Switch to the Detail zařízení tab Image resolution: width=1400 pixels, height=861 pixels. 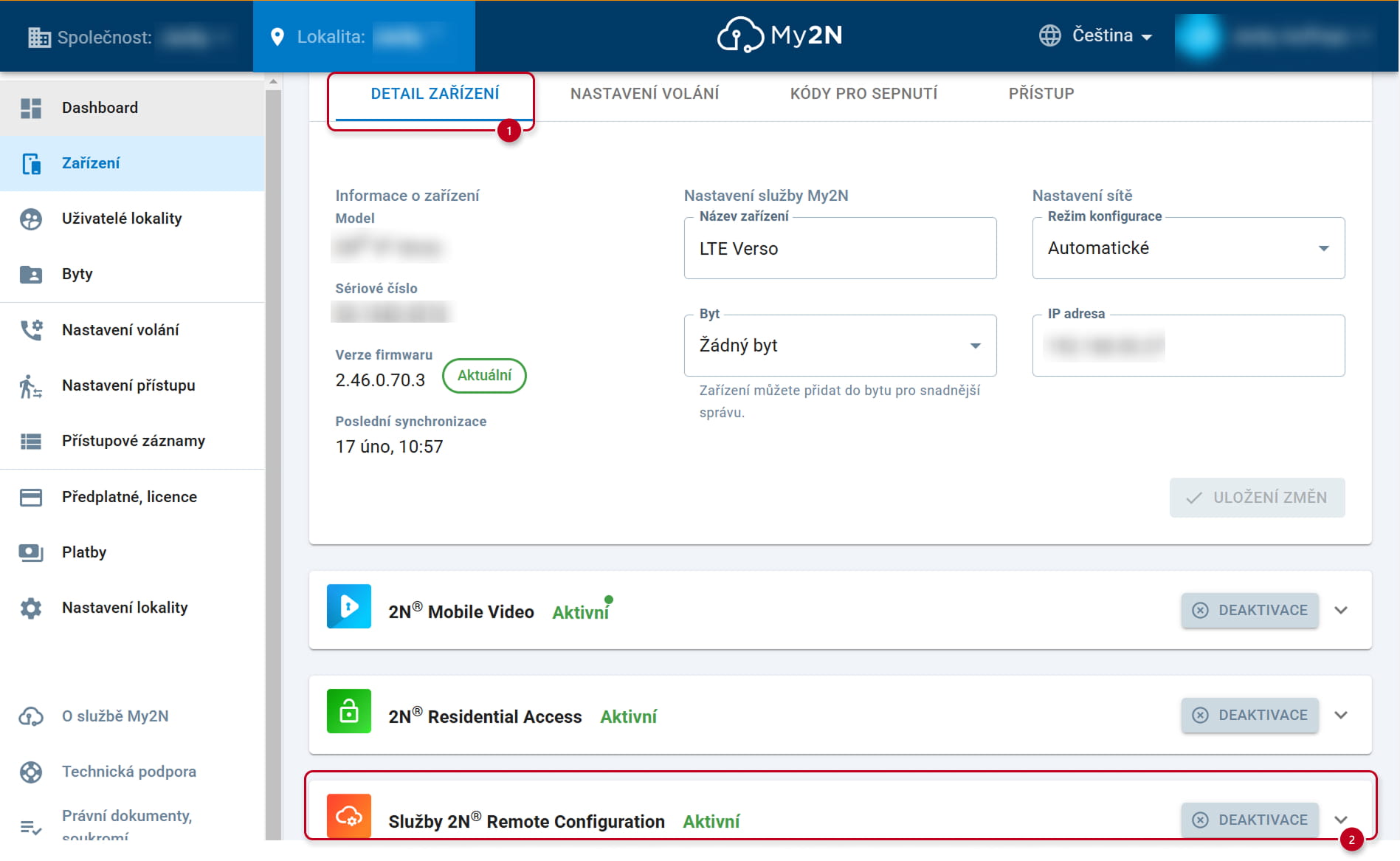(435, 94)
